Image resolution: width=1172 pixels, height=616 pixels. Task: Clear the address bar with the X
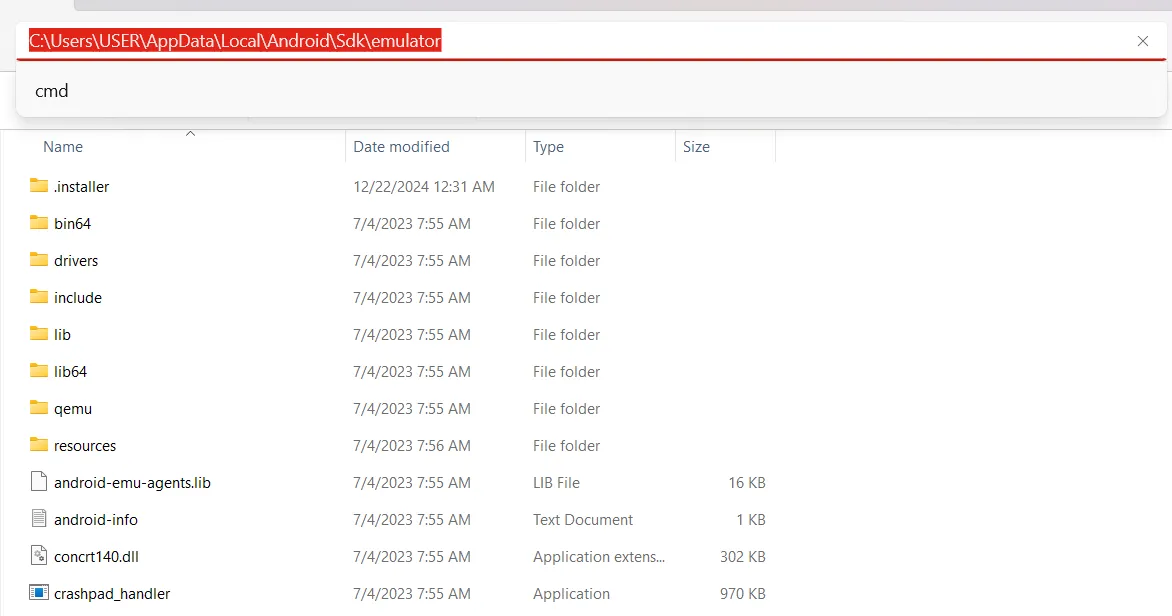click(x=1142, y=41)
